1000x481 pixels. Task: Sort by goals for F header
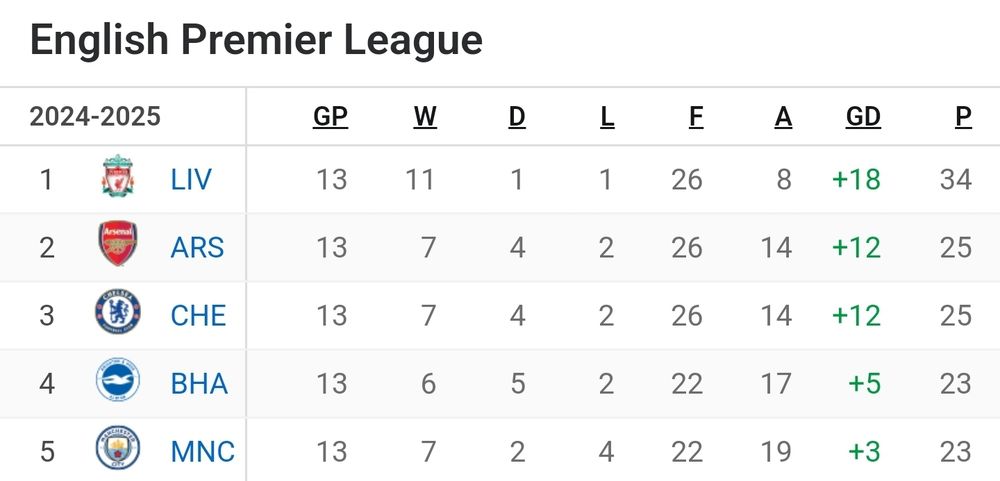click(695, 117)
